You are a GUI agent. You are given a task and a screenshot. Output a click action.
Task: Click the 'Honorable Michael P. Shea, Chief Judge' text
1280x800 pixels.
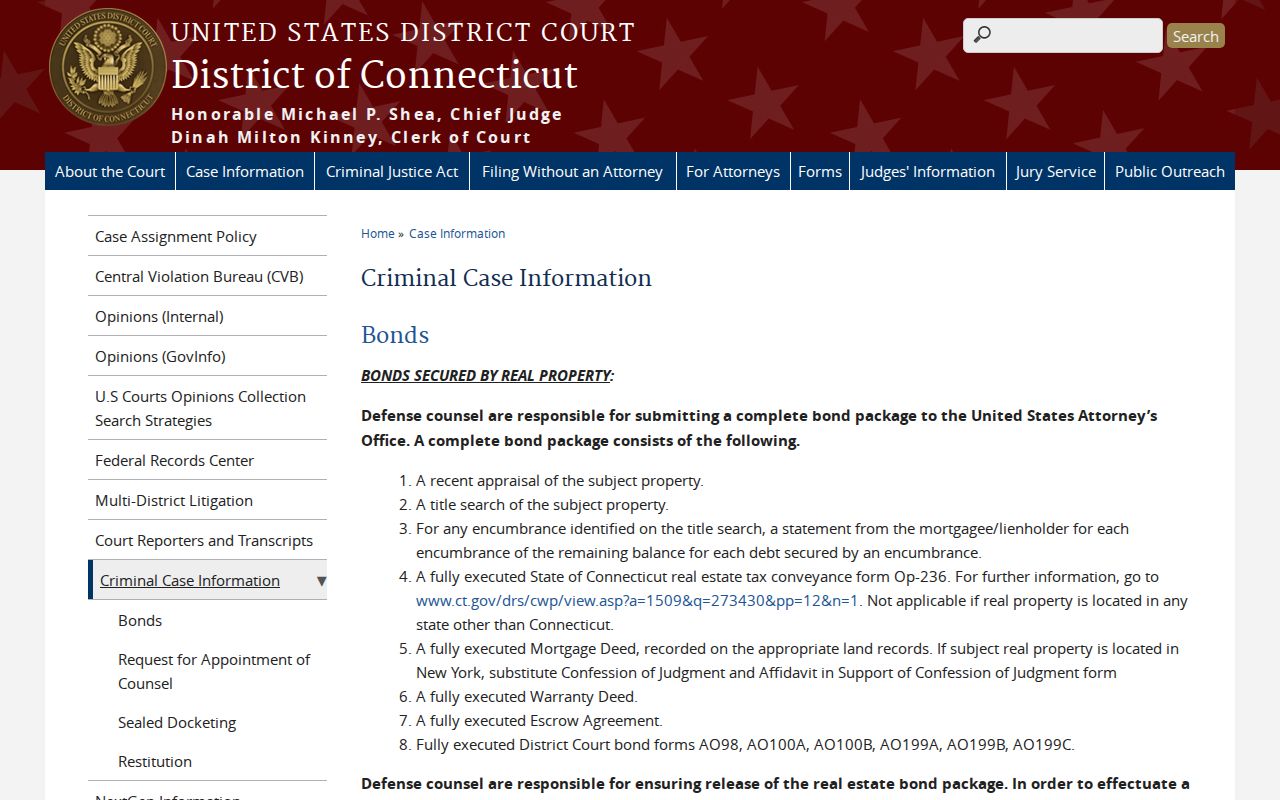[367, 114]
